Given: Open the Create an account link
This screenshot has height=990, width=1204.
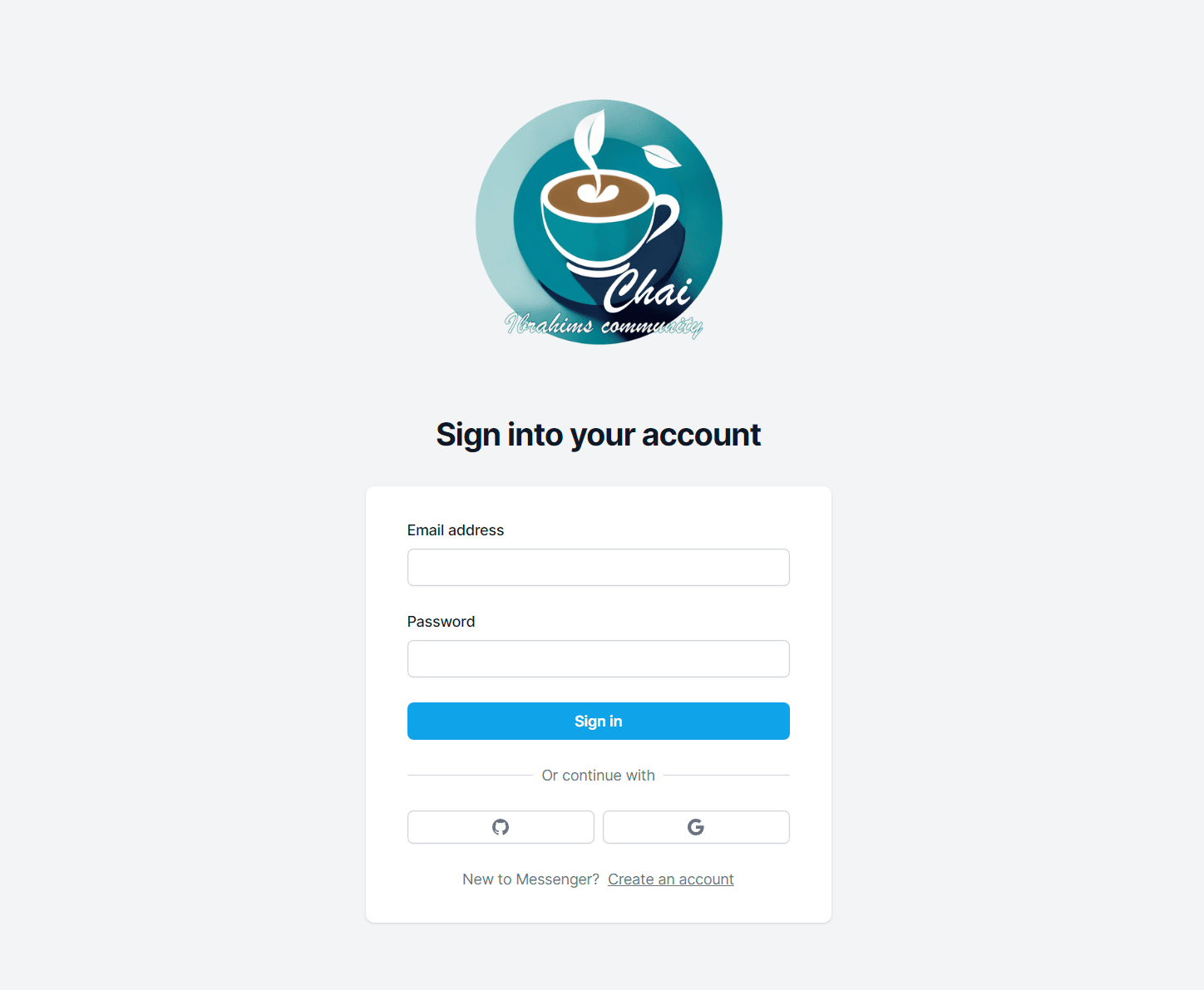Looking at the screenshot, I should (x=671, y=879).
